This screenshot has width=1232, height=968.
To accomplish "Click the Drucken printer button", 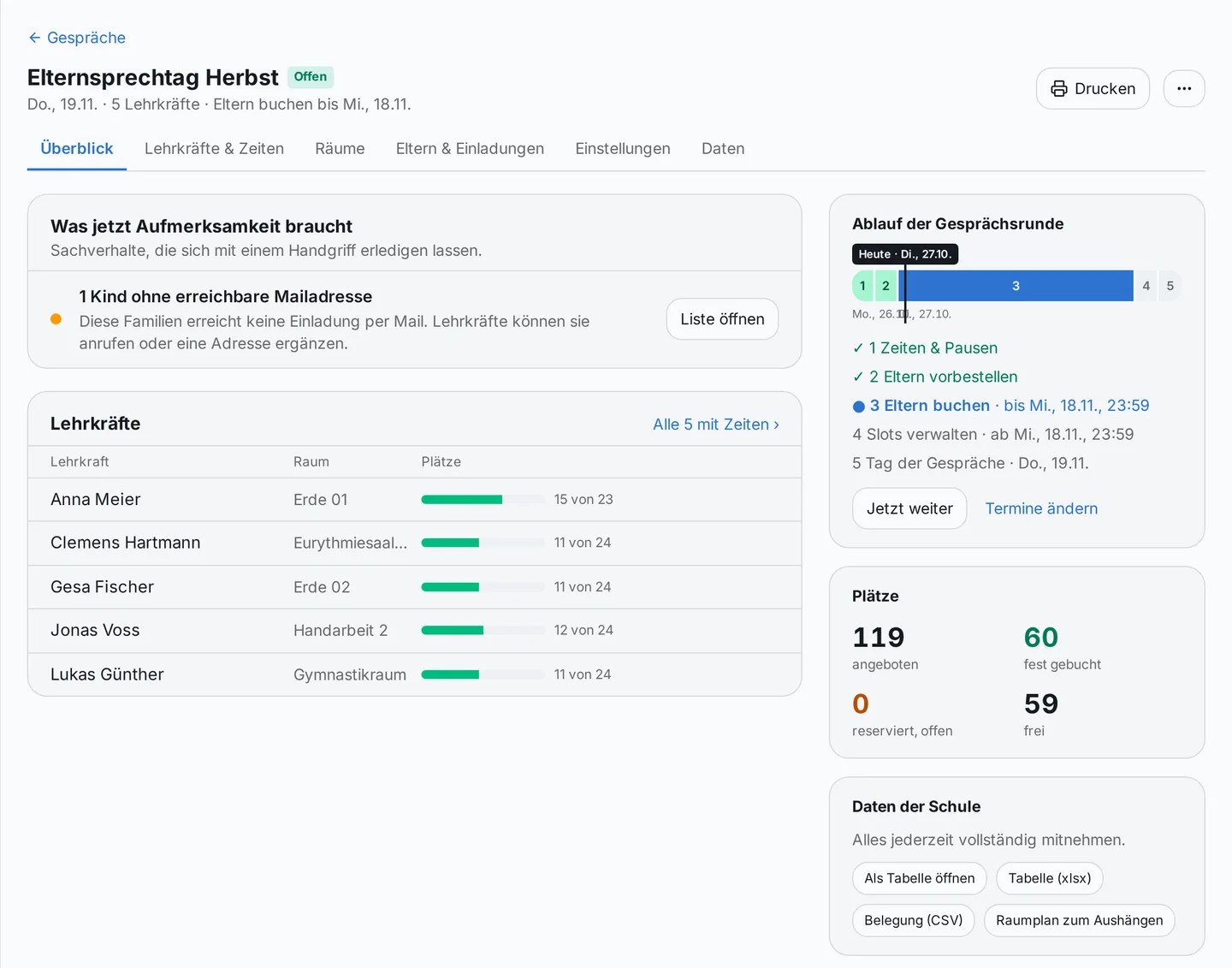I will (1093, 88).
